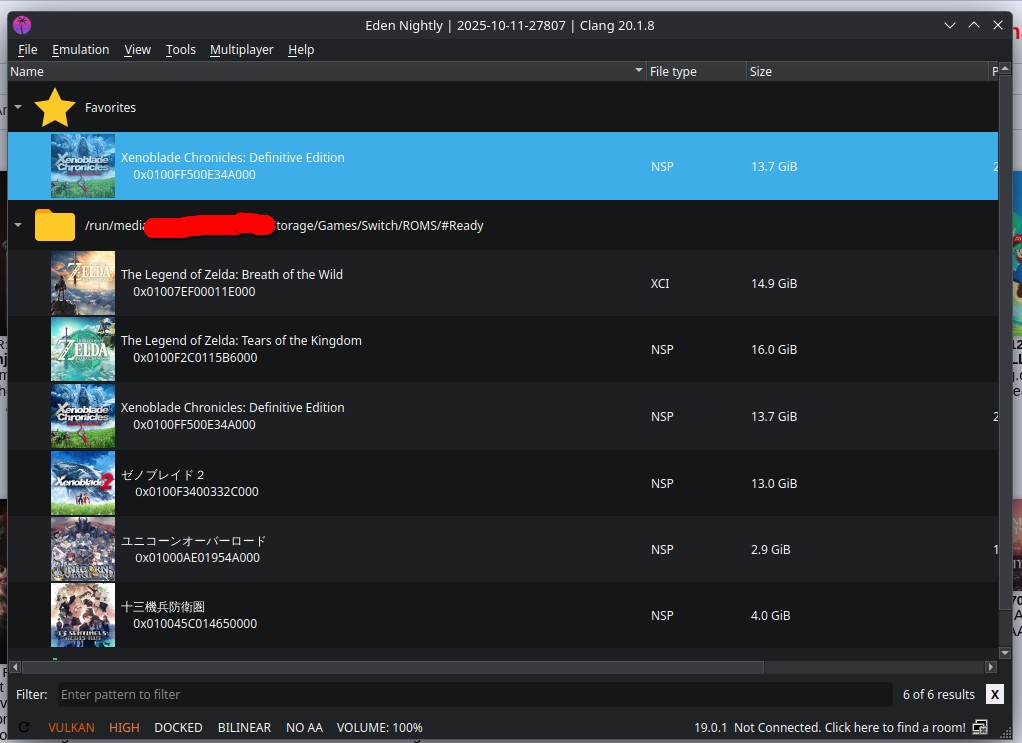Click the VOLUME: 100% indicator
1022x743 pixels.
379,727
